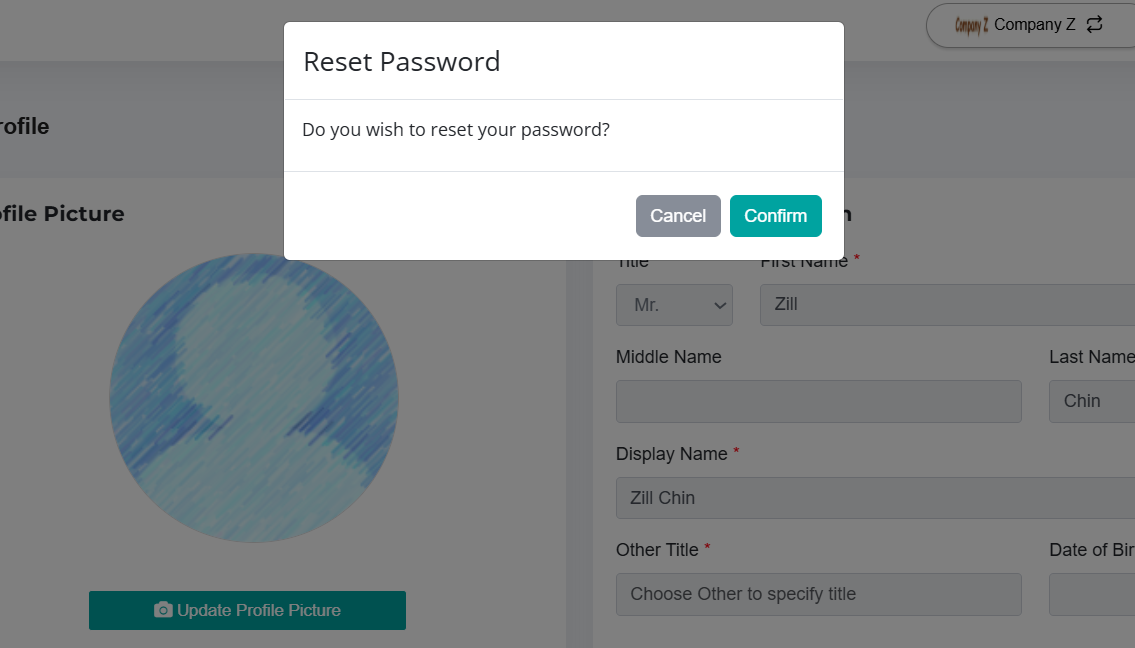
Task: Click the Company Z logo image
Action: click(x=971, y=25)
